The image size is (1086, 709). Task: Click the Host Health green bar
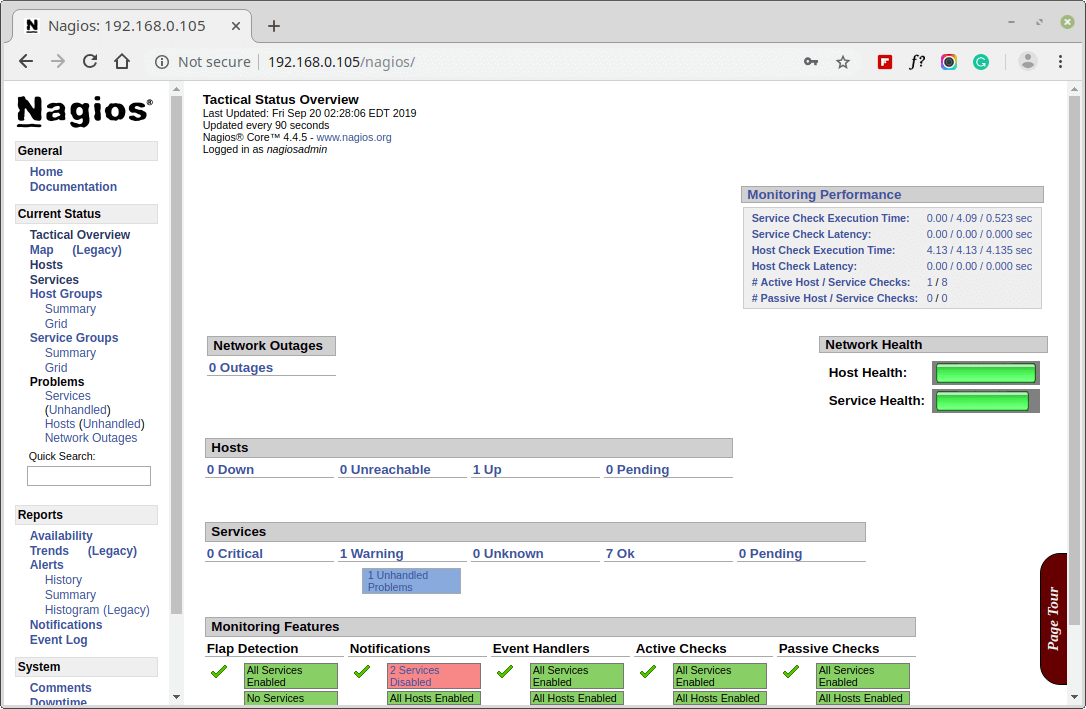[x=985, y=373]
